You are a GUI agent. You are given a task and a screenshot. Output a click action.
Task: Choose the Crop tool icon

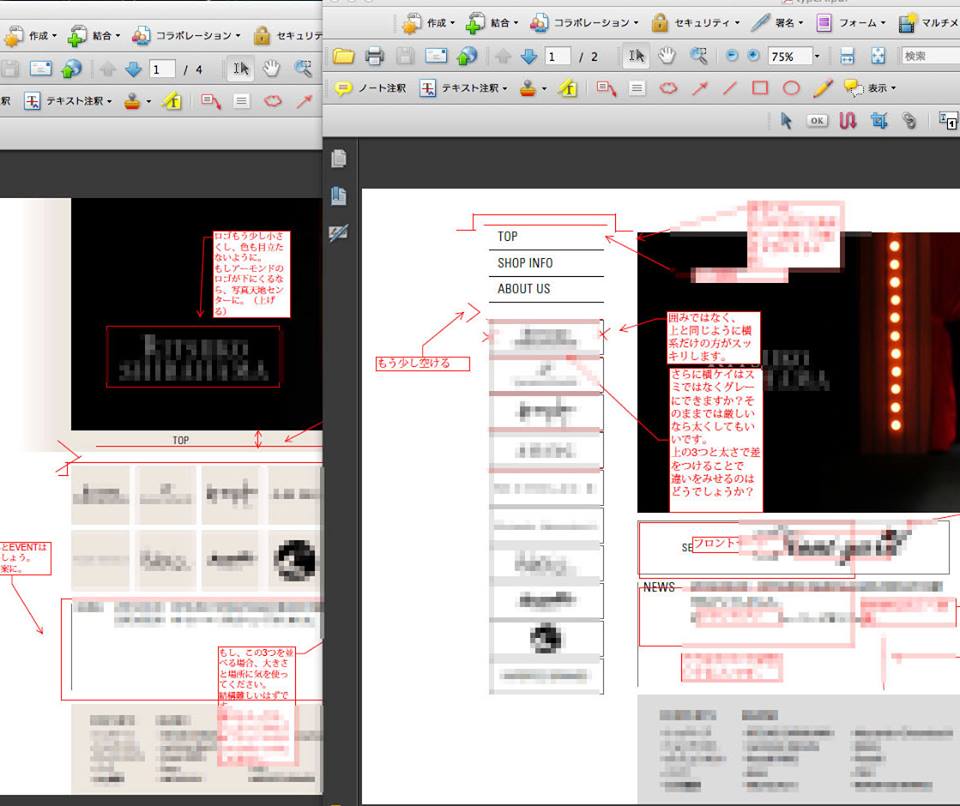pos(879,121)
